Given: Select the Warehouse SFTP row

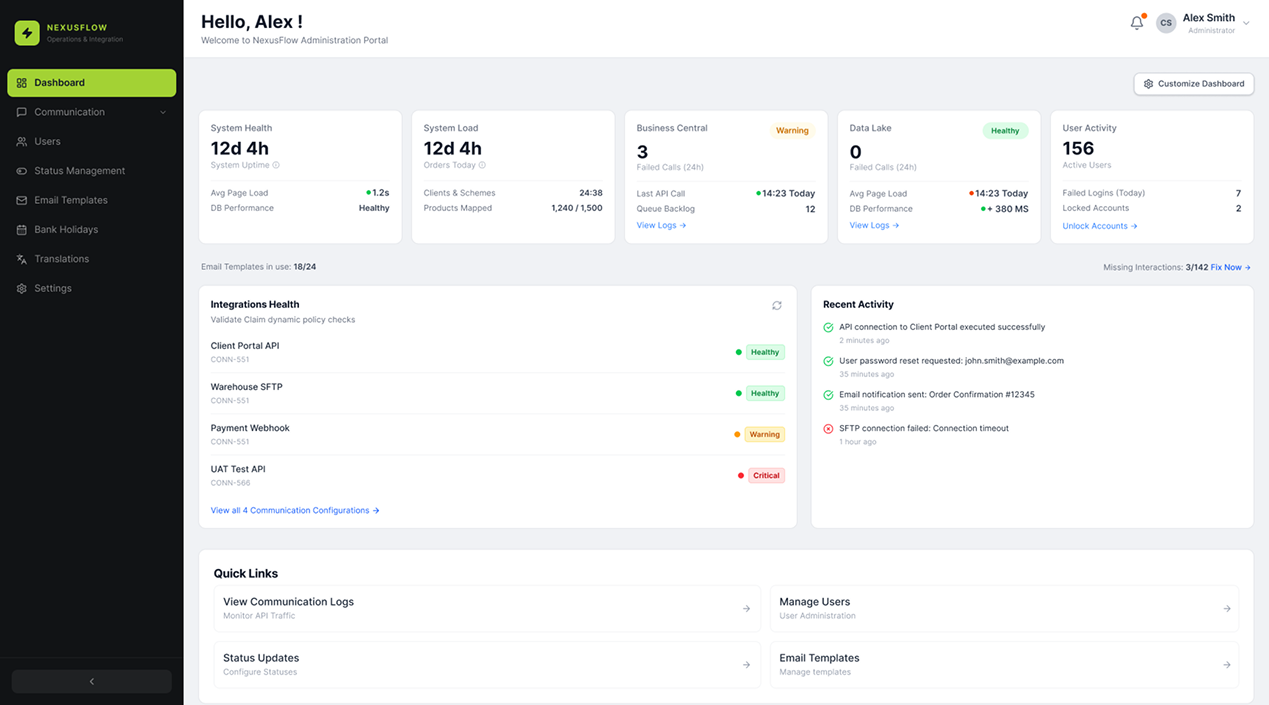Looking at the screenshot, I should click(498, 393).
